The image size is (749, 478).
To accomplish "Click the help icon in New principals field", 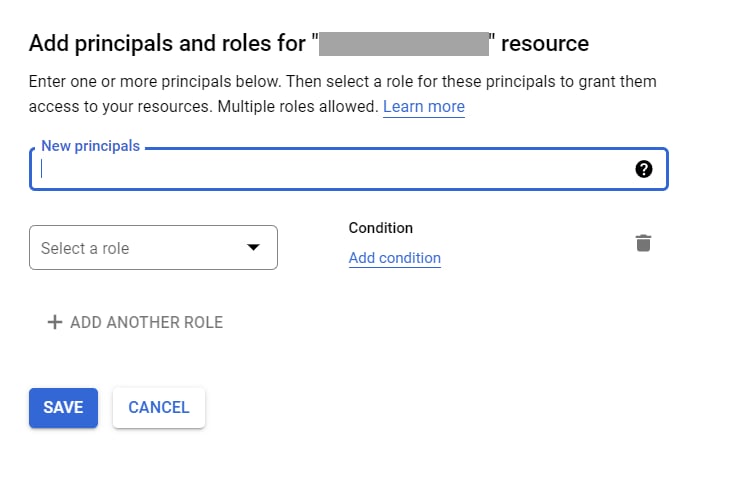I will click(x=643, y=169).
